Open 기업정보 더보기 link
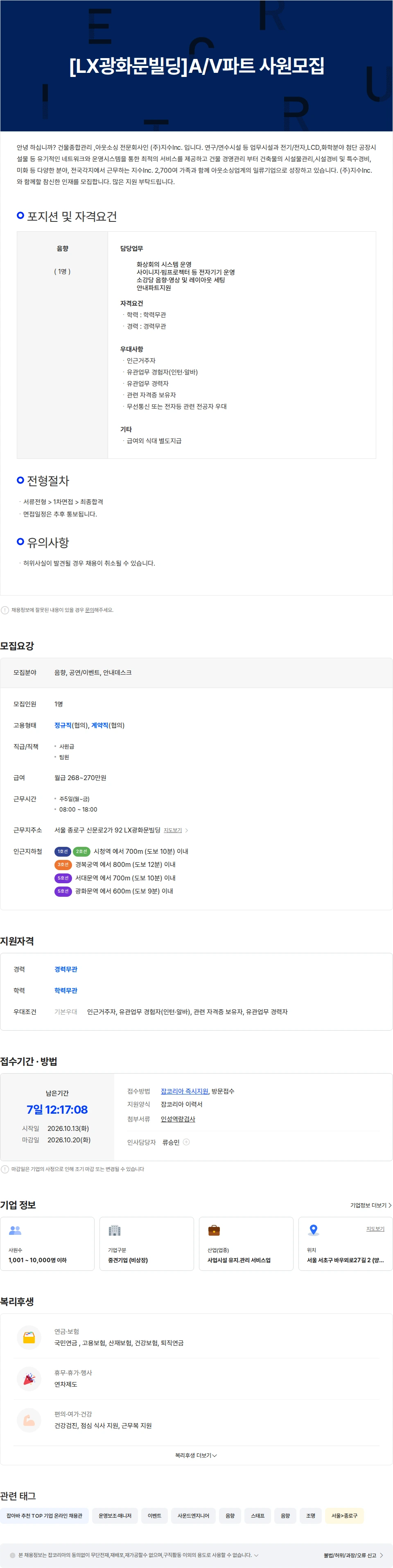The image size is (393, 1568). tap(370, 1205)
